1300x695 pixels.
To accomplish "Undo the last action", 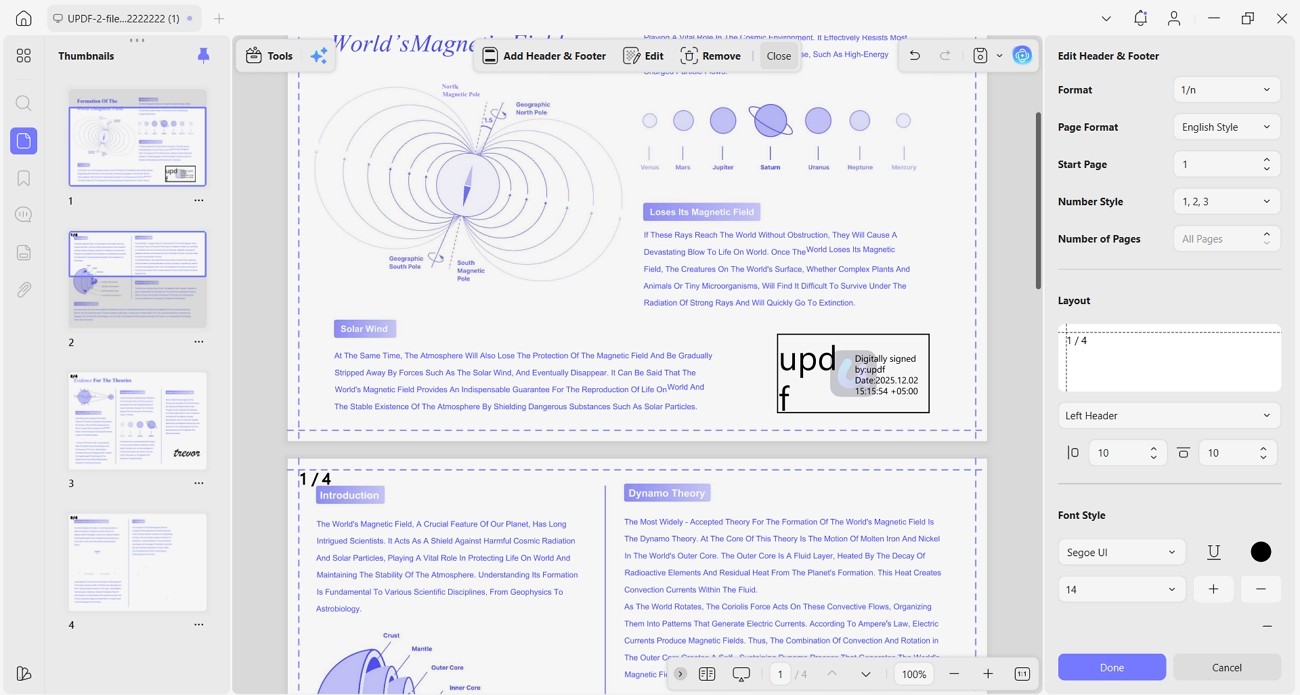I will 914,56.
